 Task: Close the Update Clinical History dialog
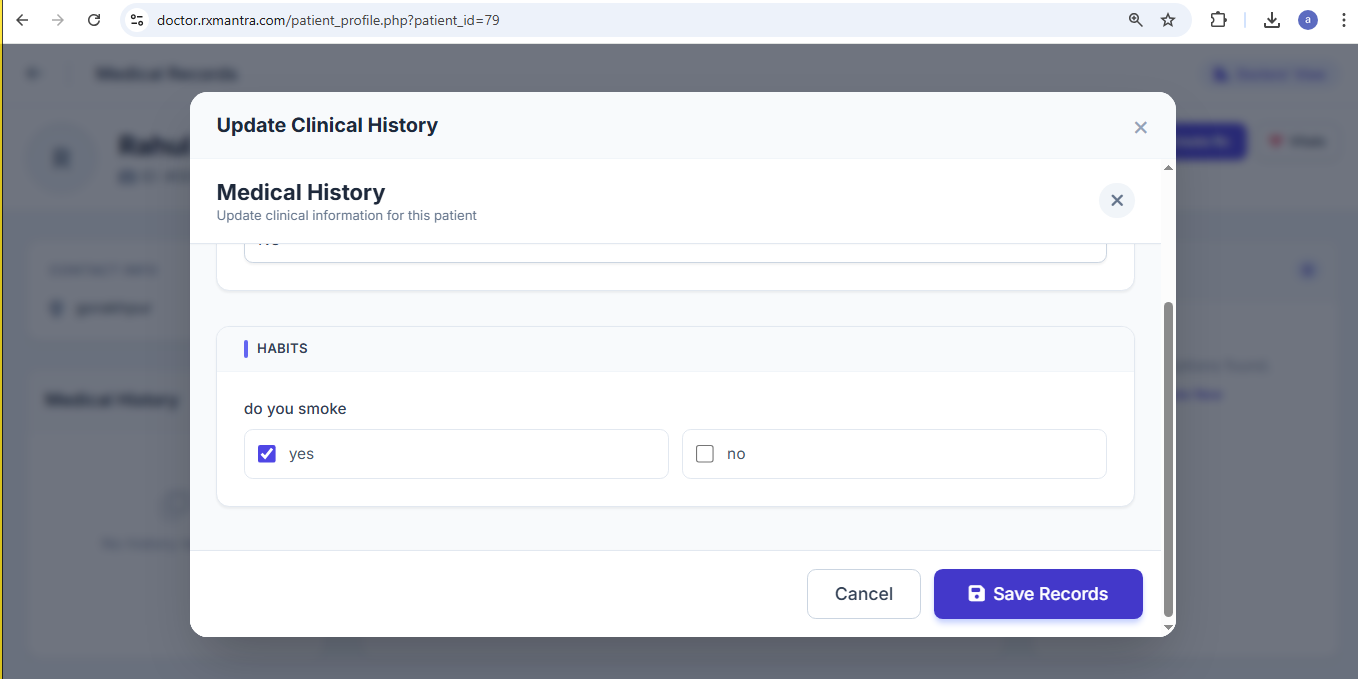(1140, 127)
